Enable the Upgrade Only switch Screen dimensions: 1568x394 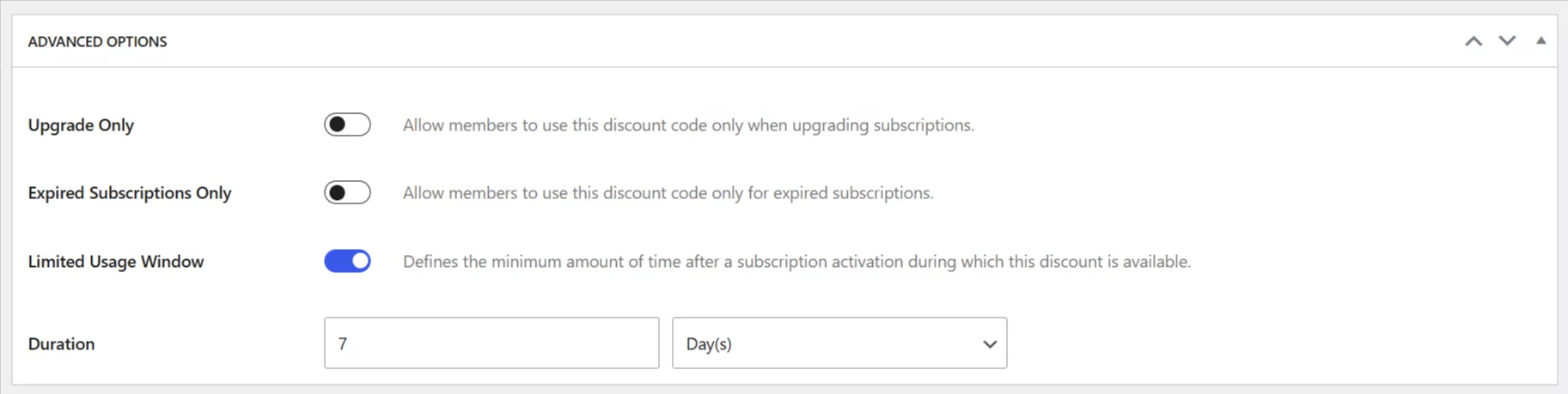point(347,124)
